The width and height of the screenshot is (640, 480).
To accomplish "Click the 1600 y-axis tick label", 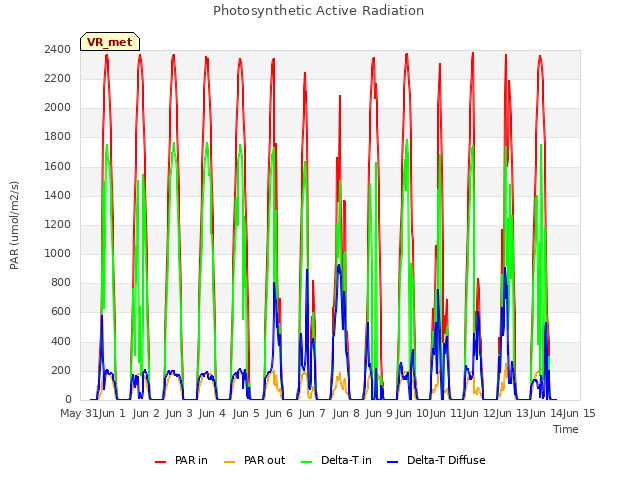I will pos(58,167).
